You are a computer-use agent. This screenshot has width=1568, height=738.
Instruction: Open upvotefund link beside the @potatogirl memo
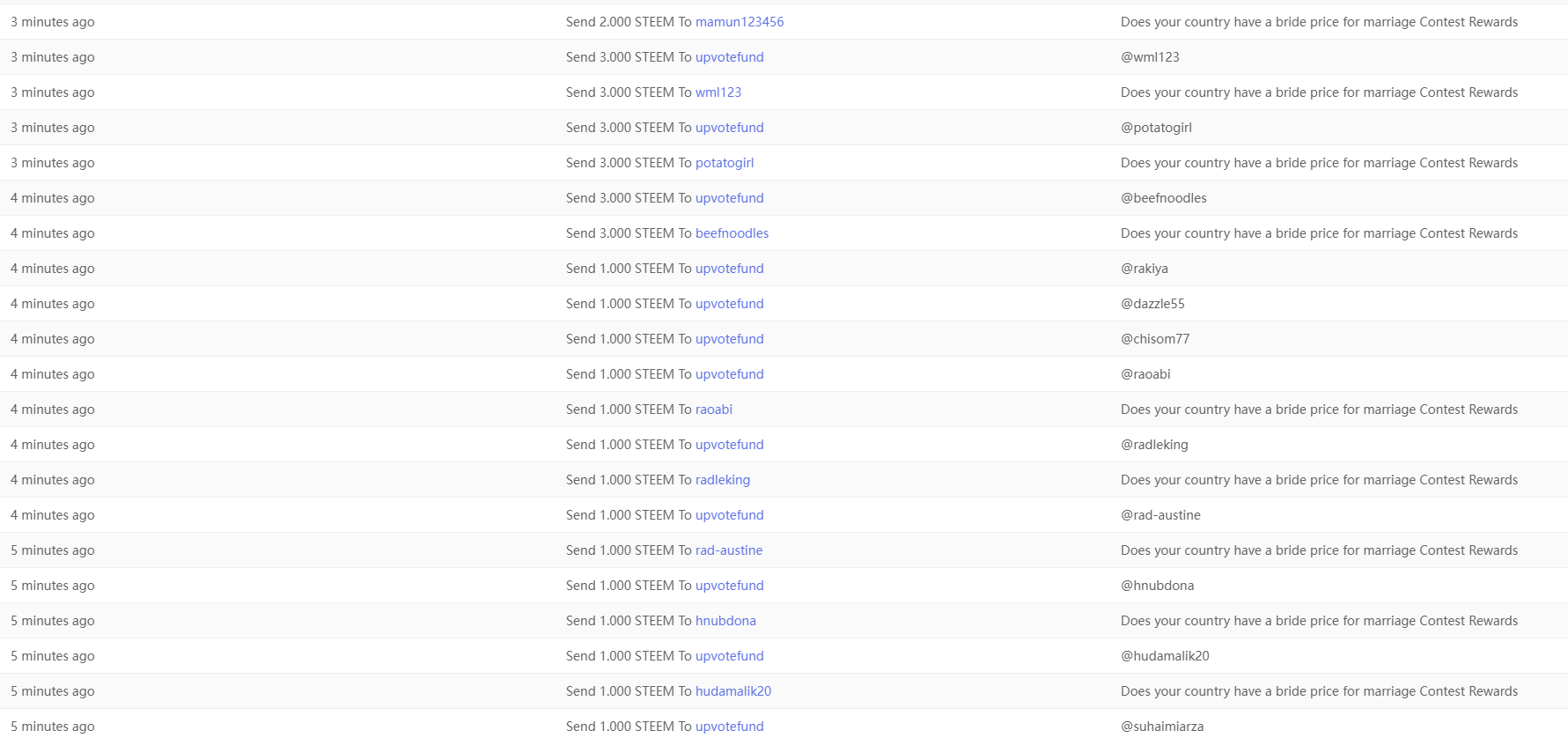click(x=730, y=128)
